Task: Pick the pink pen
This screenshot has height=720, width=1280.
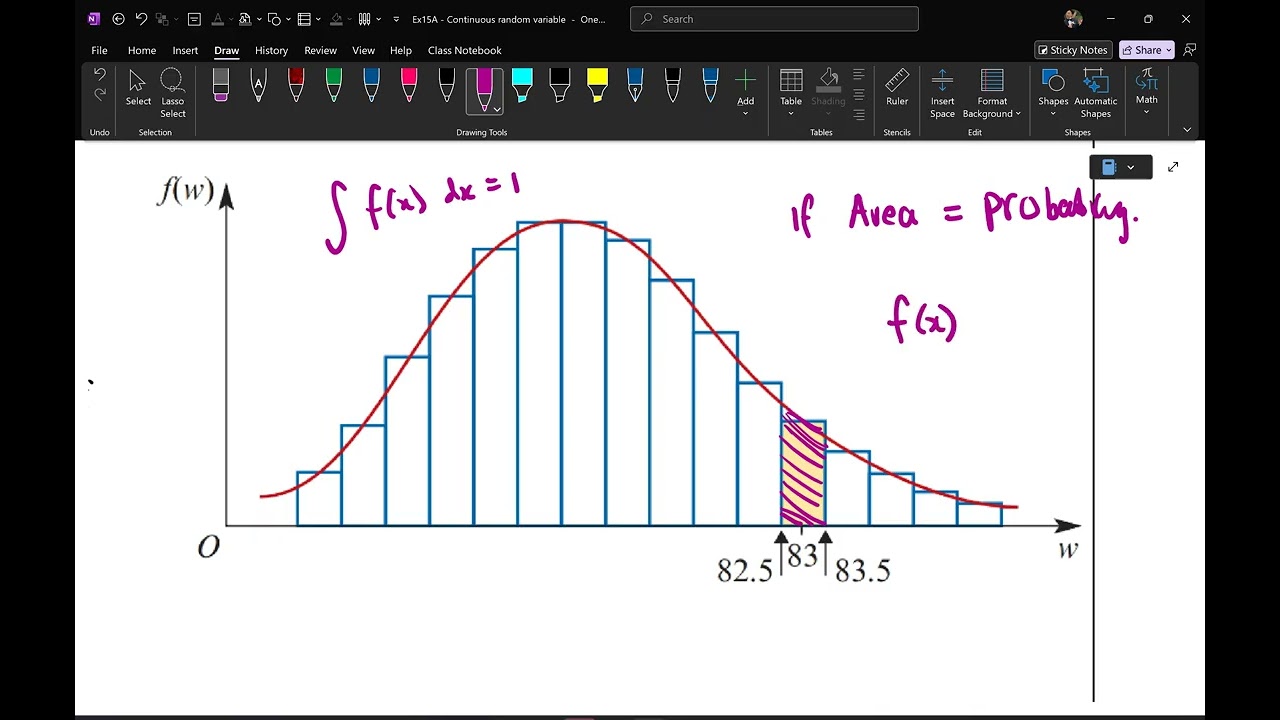Action: [409, 85]
